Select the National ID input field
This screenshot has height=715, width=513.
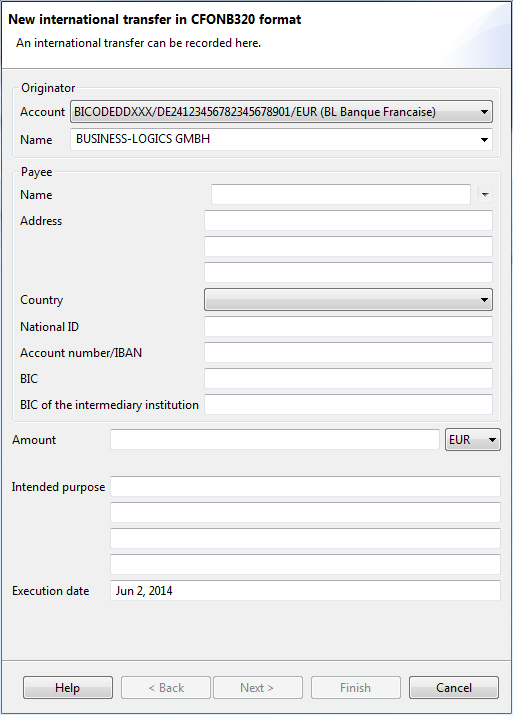(x=348, y=326)
